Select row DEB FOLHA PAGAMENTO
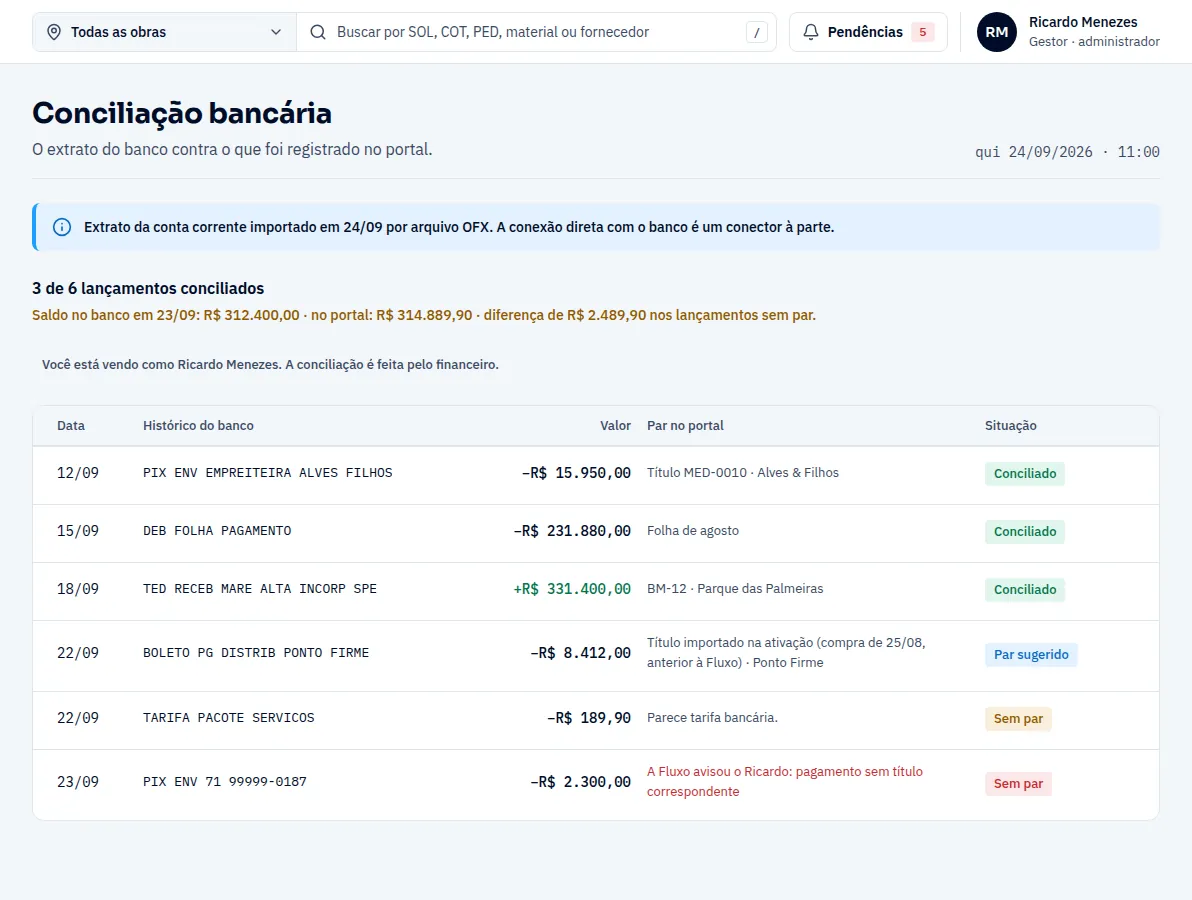The image size is (1192, 900). click(596, 534)
